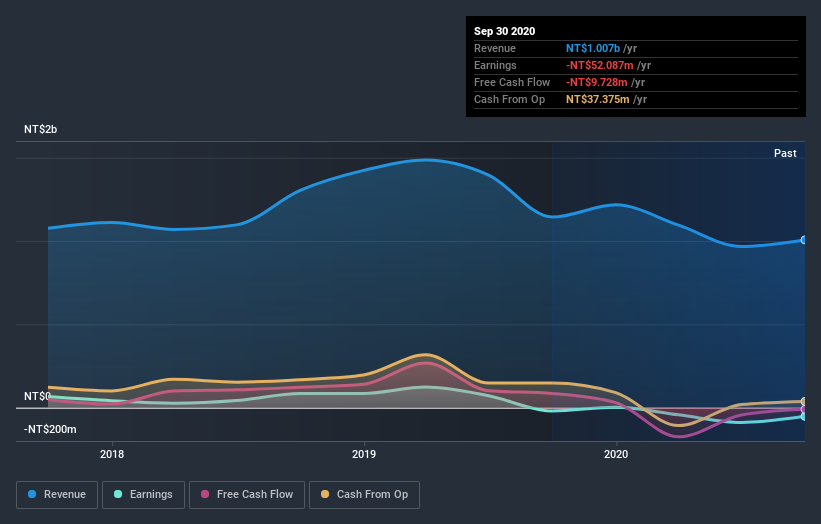Toggle the Free Cash Flow legend button
The image size is (821, 524).
coord(247,495)
